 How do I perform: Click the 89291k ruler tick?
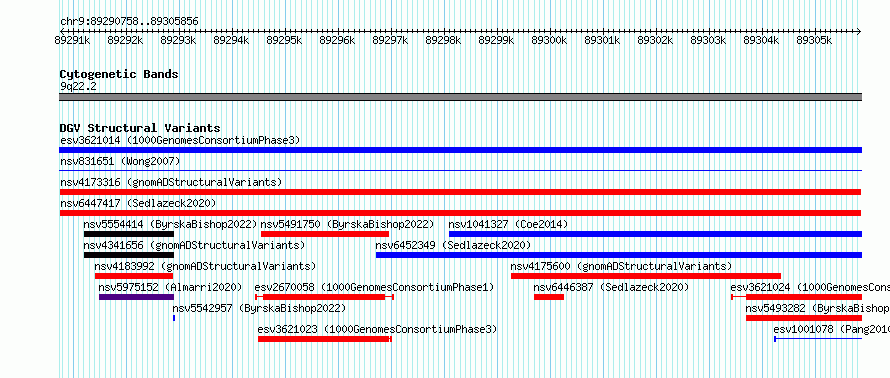(x=72, y=40)
